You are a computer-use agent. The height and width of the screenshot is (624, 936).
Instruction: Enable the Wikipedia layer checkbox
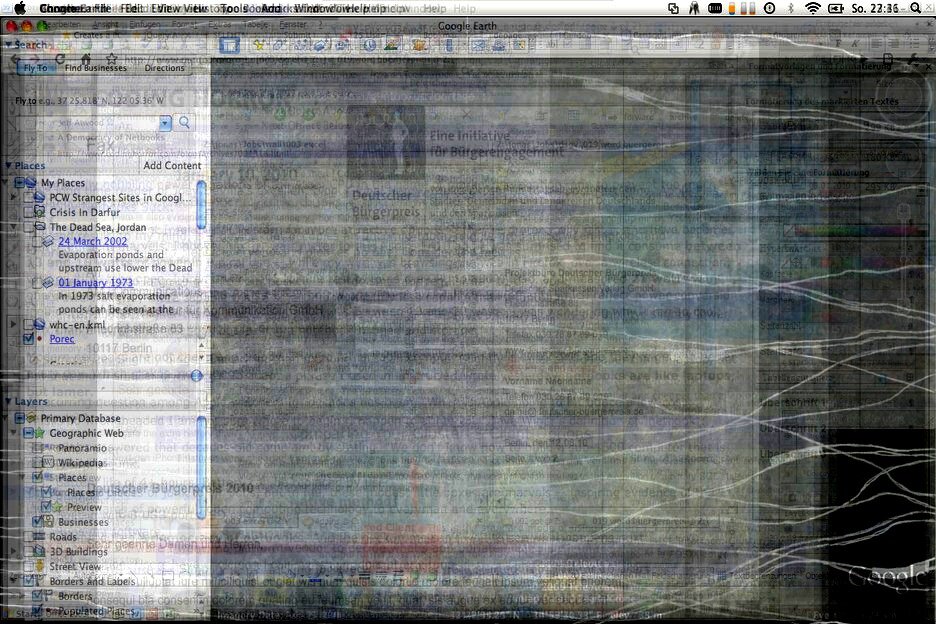(37, 463)
